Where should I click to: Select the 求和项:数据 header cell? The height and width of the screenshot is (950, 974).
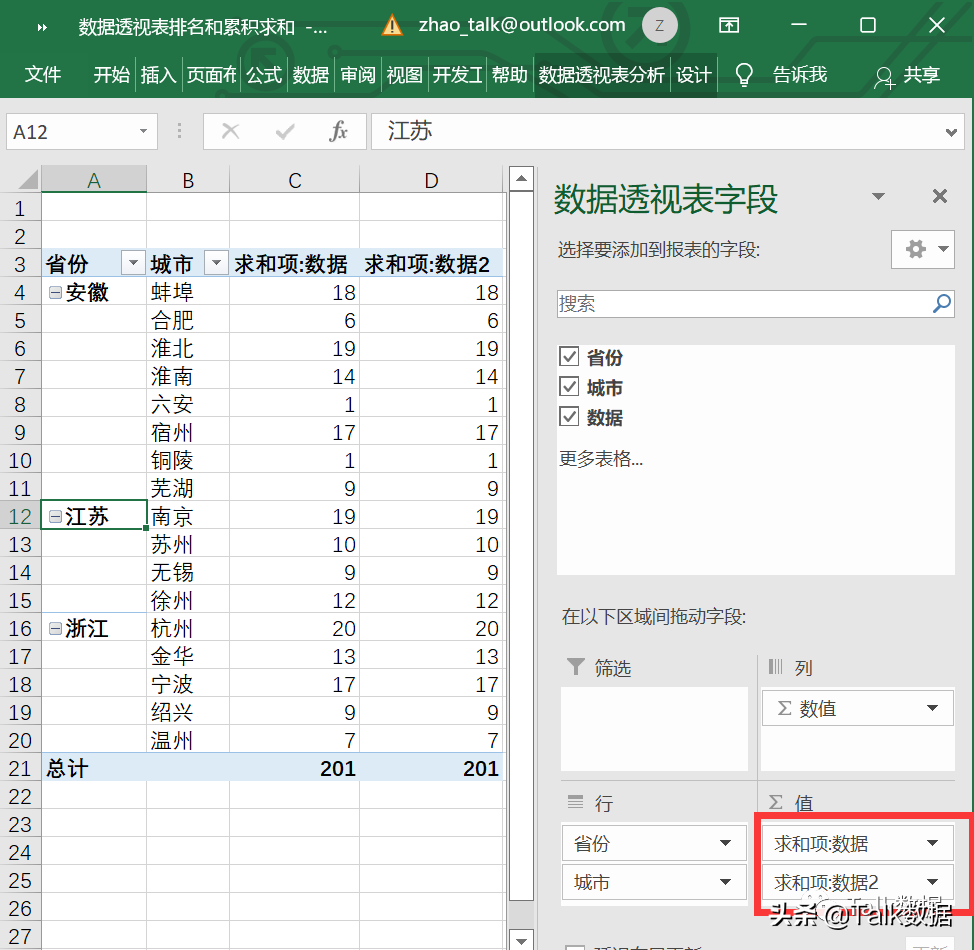tap(294, 264)
